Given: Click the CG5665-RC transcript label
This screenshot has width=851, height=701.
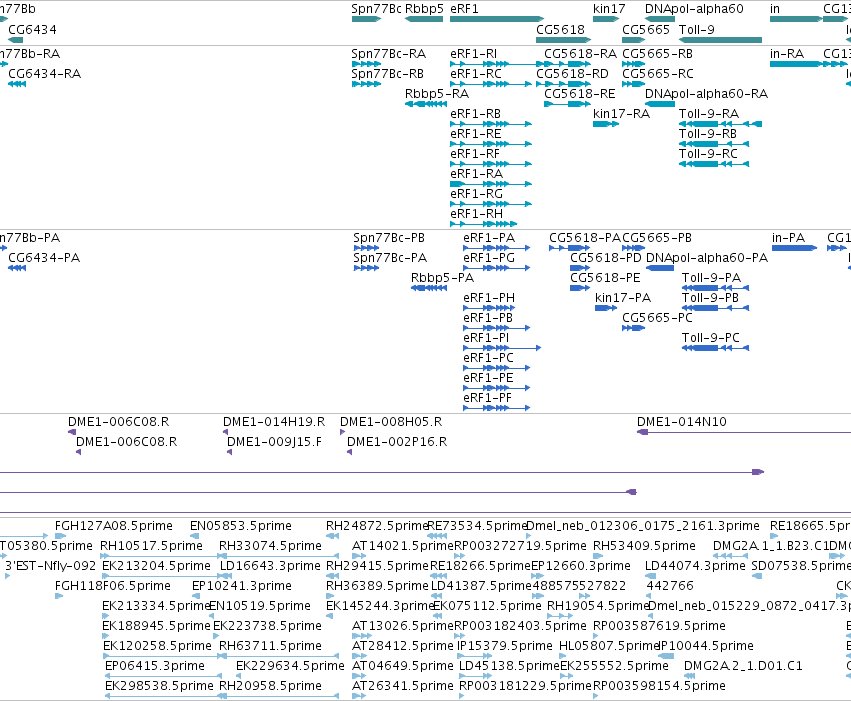Looking at the screenshot, I should coord(657,73).
